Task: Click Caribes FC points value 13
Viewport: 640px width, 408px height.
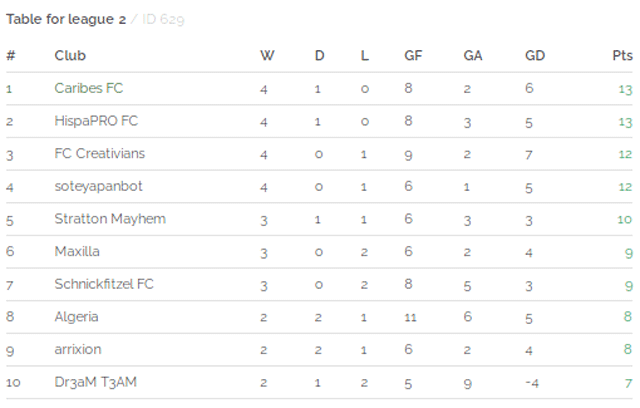Action: [x=625, y=89]
